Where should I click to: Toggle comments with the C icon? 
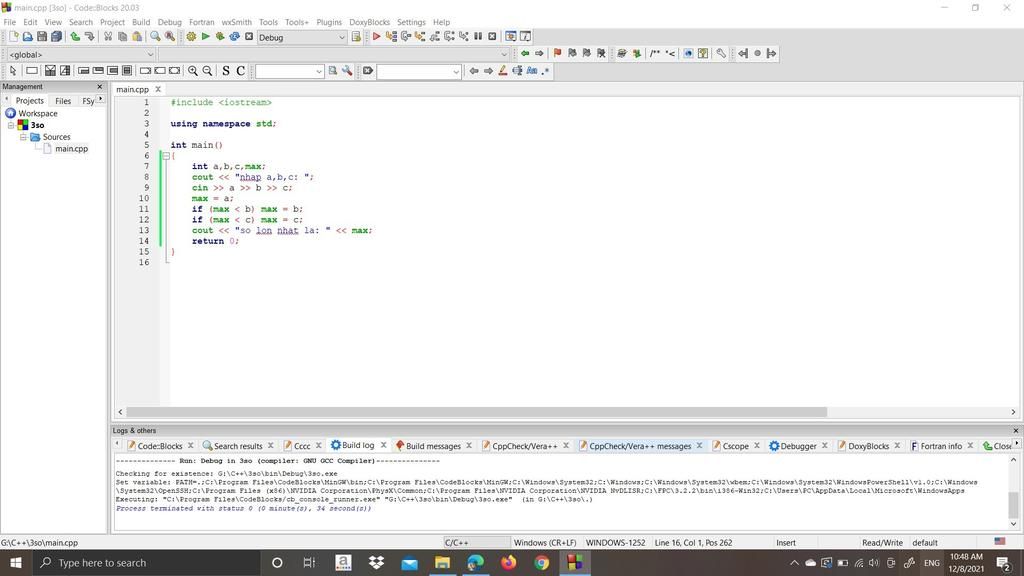[x=240, y=71]
